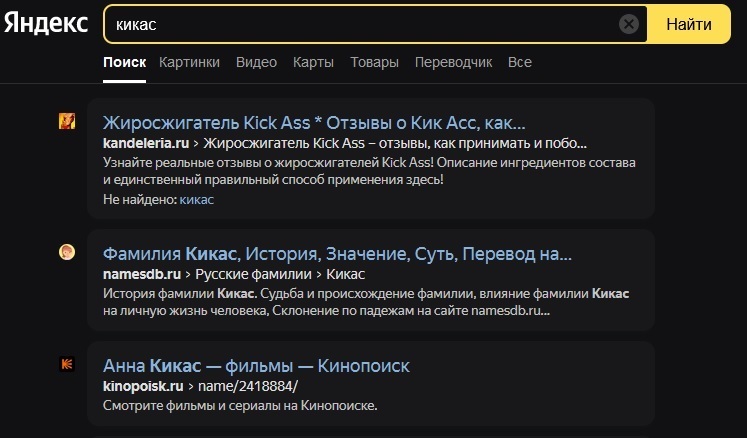Open the Жиросжигатель Kick Ass result title
747x438 pixels.
[x=314, y=123]
